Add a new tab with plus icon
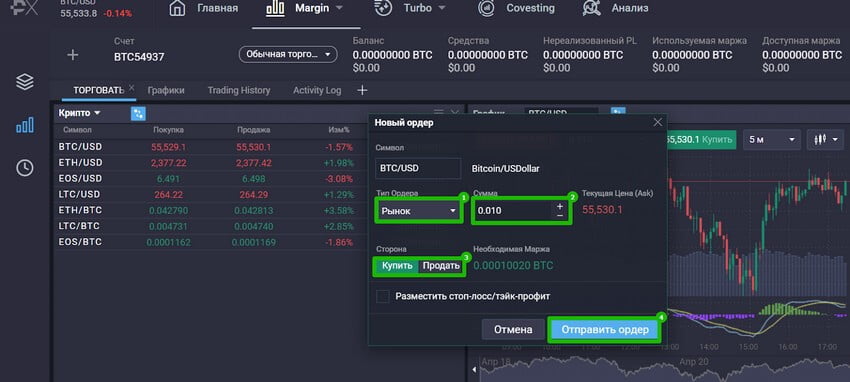 (362, 90)
